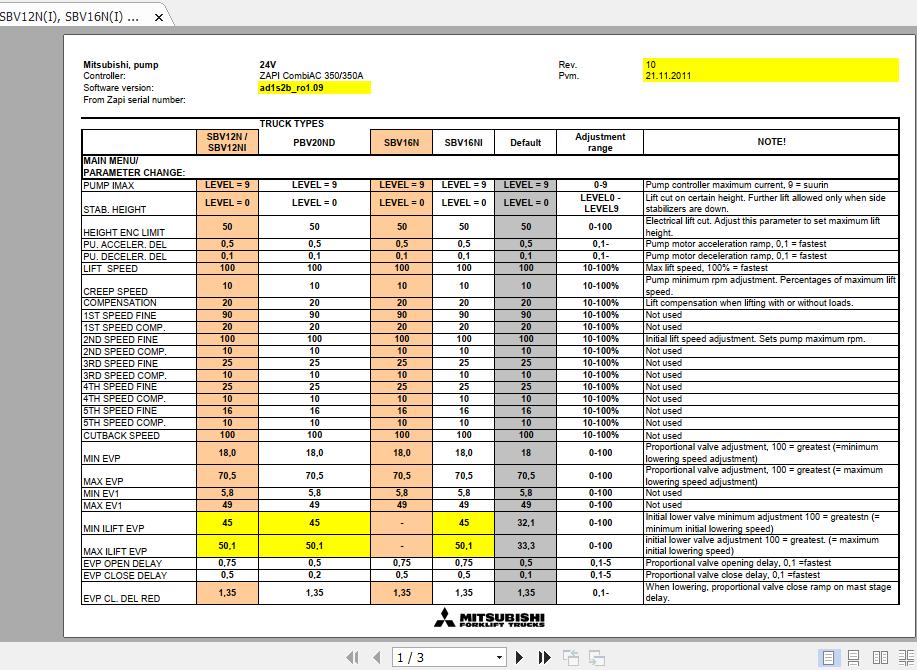The image size is (917, 670).
Task: Click the page number field showing 1 / 3
Action: pos(440,657)
